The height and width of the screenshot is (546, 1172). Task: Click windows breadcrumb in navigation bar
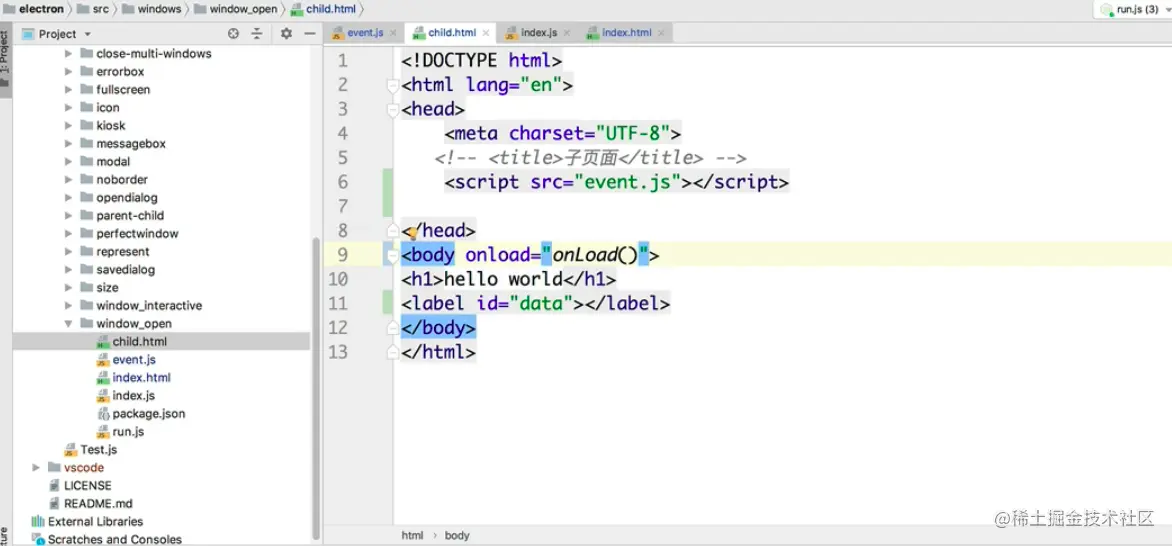[x=151, y=9]
